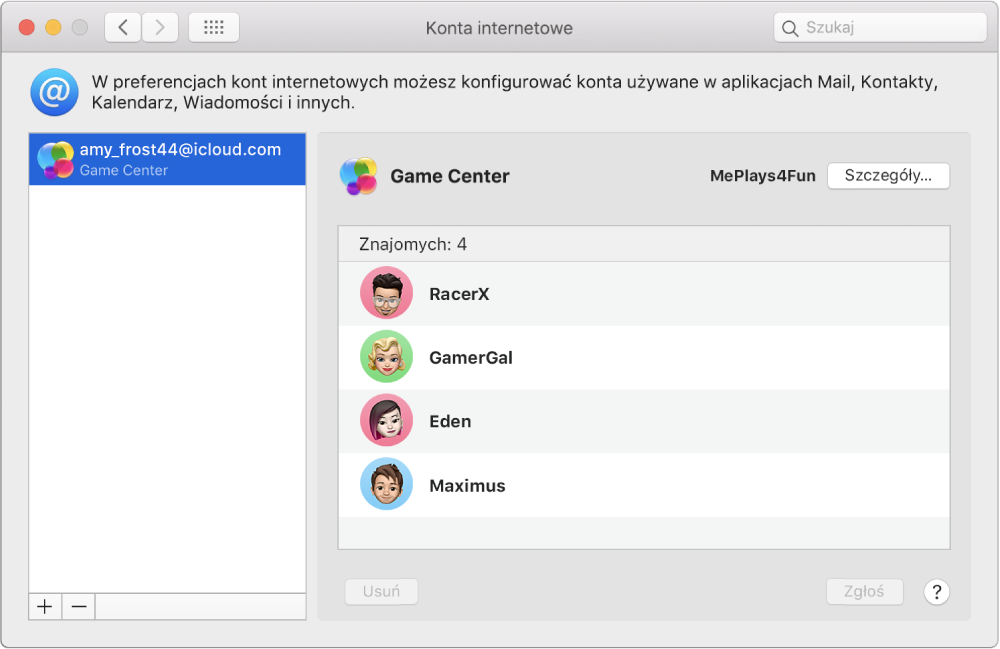Go back with the left chevron button
Screen dimensions: 1000x649
point(122,27)
